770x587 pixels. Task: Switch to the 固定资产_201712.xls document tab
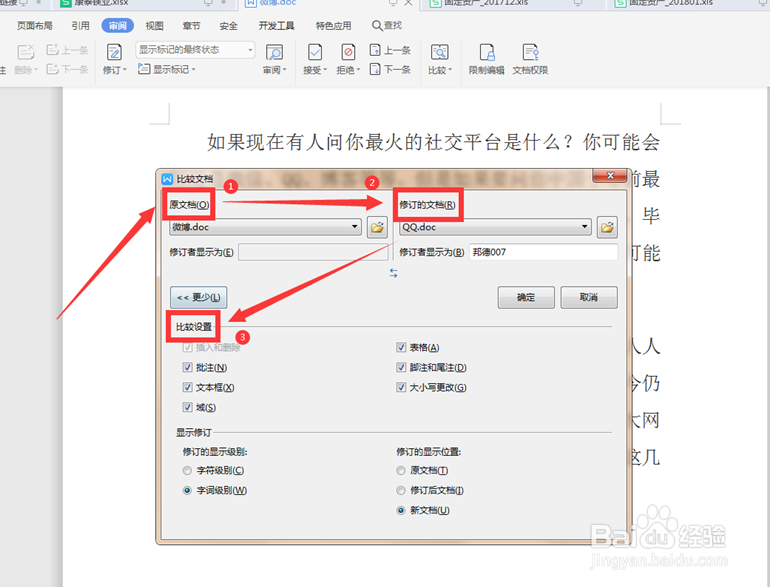point(511,4)
